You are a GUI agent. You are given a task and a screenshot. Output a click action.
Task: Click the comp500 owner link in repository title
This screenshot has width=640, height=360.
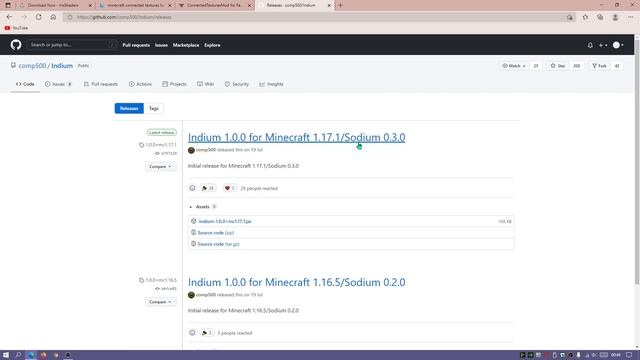coord(32,66)
